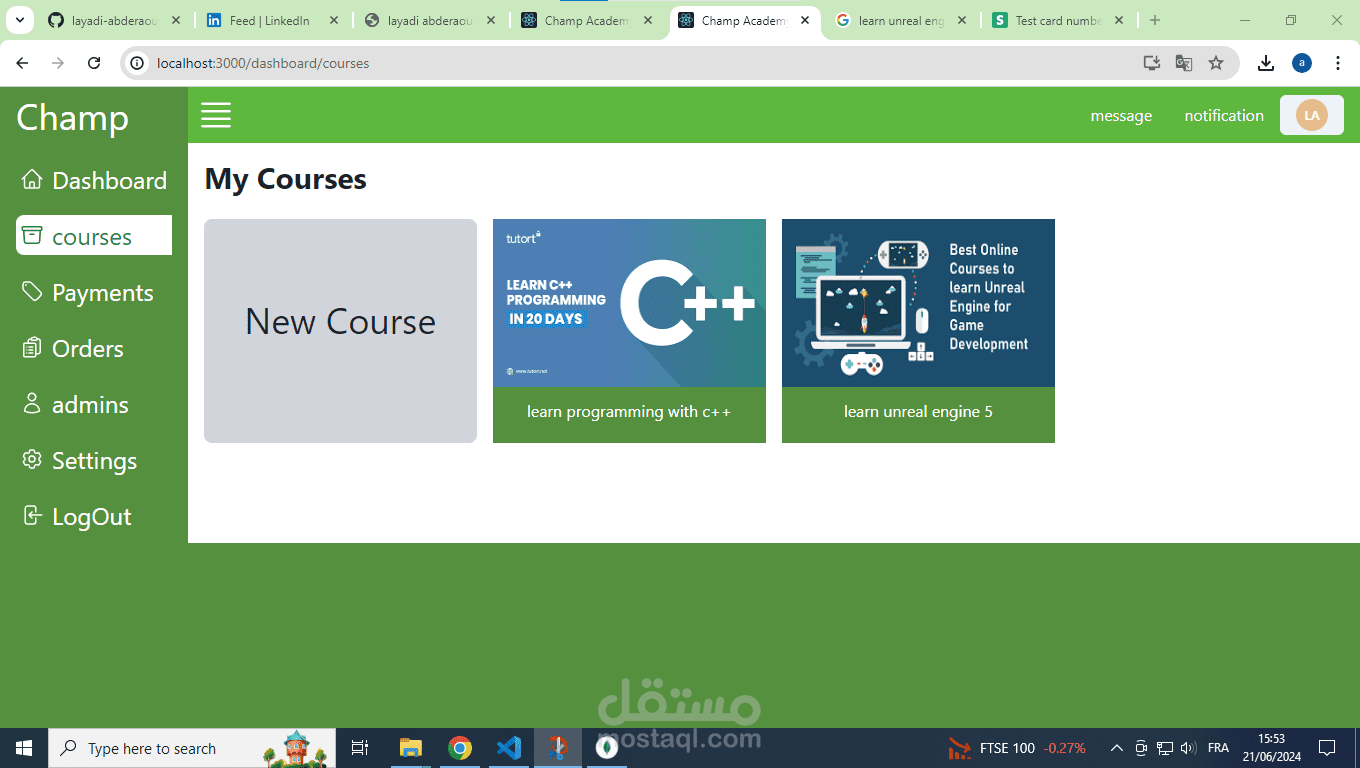Click the Payments tag icon
The width and height of the screenshot is (1360, 768).
32,292
